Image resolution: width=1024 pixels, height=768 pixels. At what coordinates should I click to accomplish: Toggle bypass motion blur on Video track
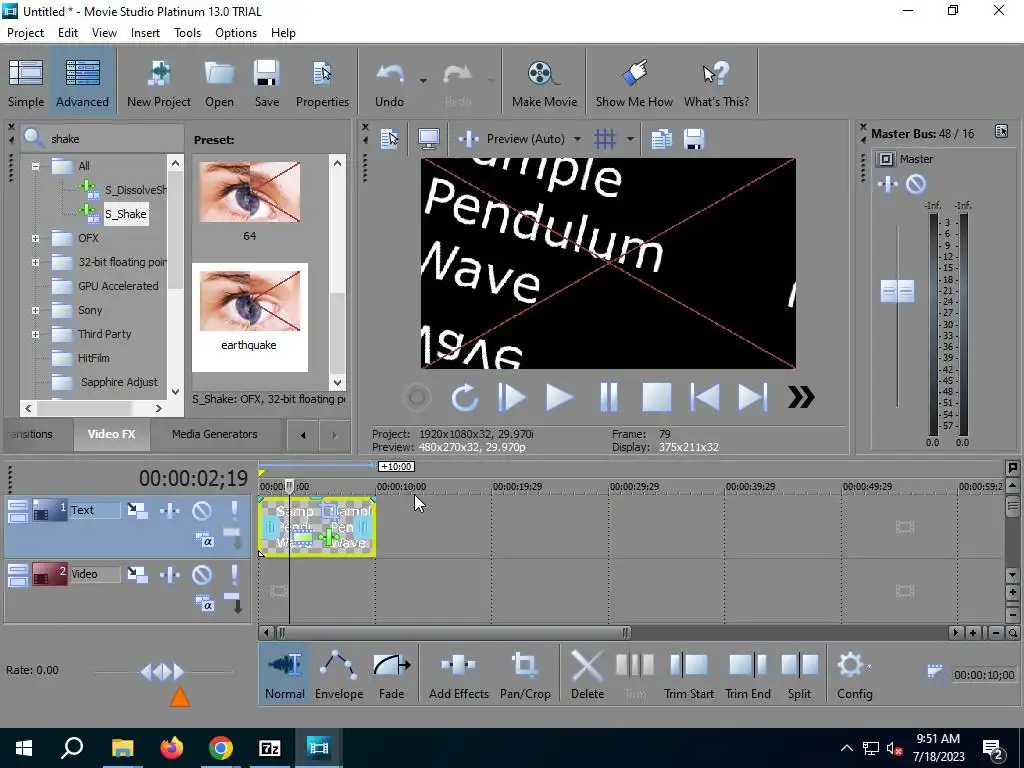137,575
